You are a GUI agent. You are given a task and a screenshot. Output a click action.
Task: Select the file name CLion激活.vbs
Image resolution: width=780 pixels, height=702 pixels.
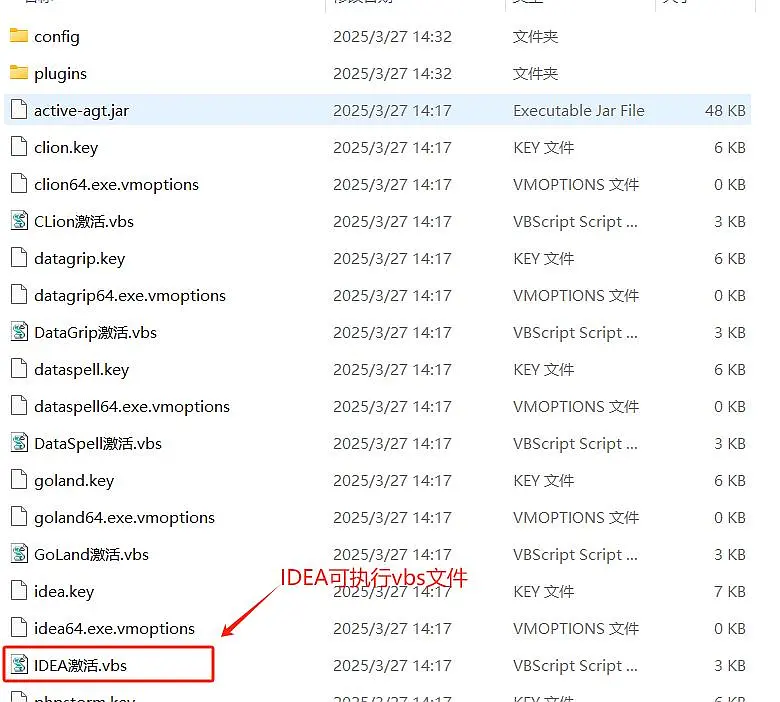point(84,221)
